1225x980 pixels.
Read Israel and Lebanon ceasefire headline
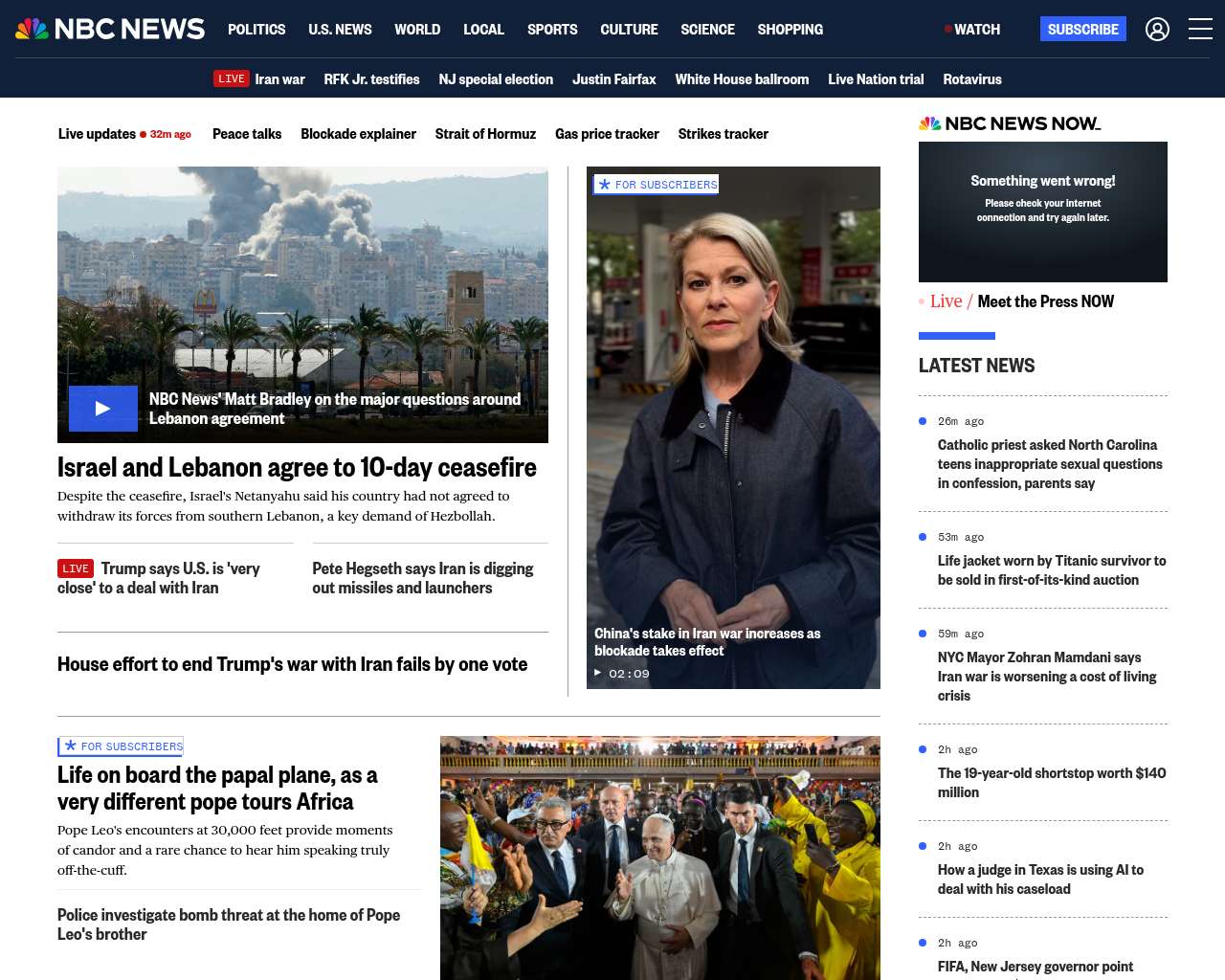pyautogui.click(x=297, y=467)
